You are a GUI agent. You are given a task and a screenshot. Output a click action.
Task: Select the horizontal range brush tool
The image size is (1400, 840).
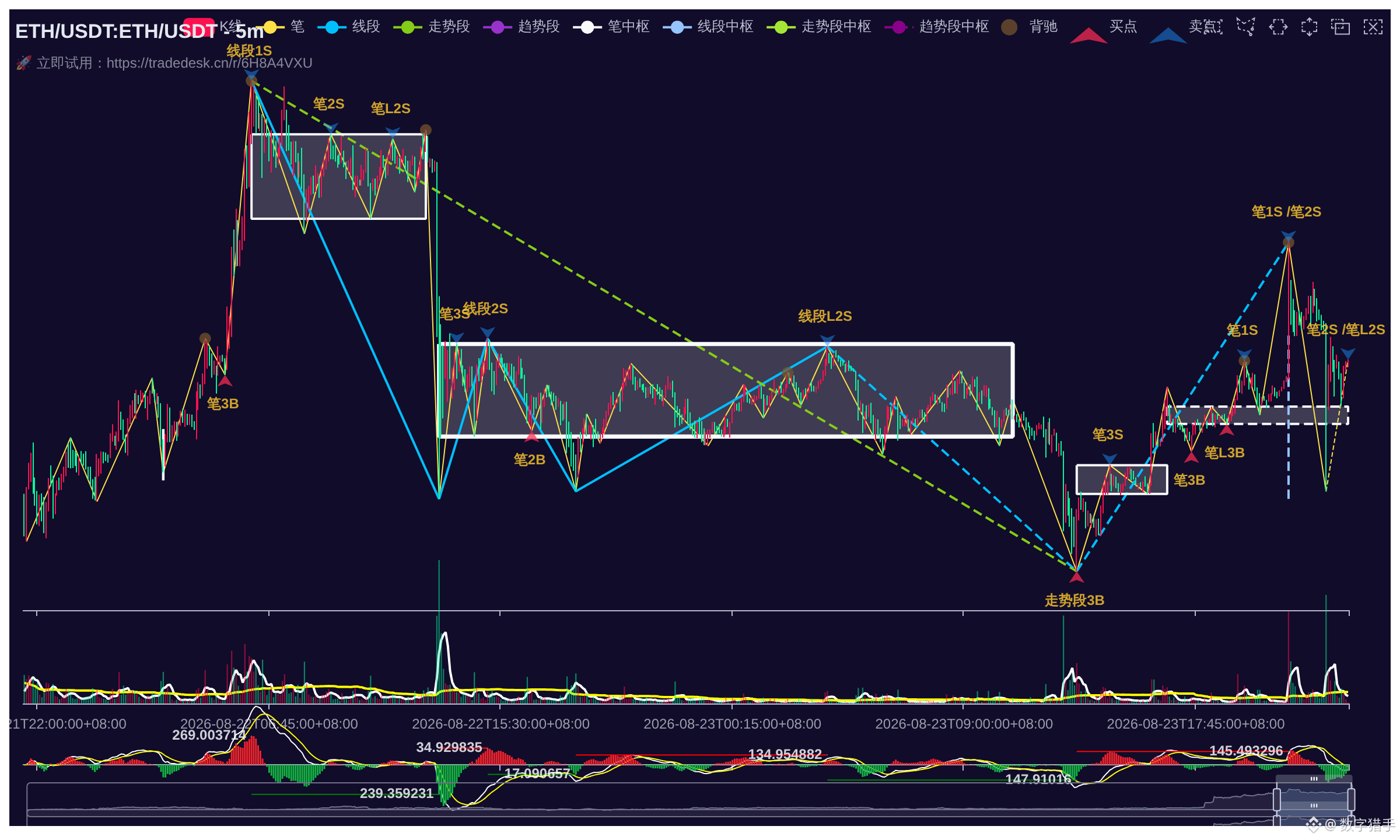tap(1278, 27)
